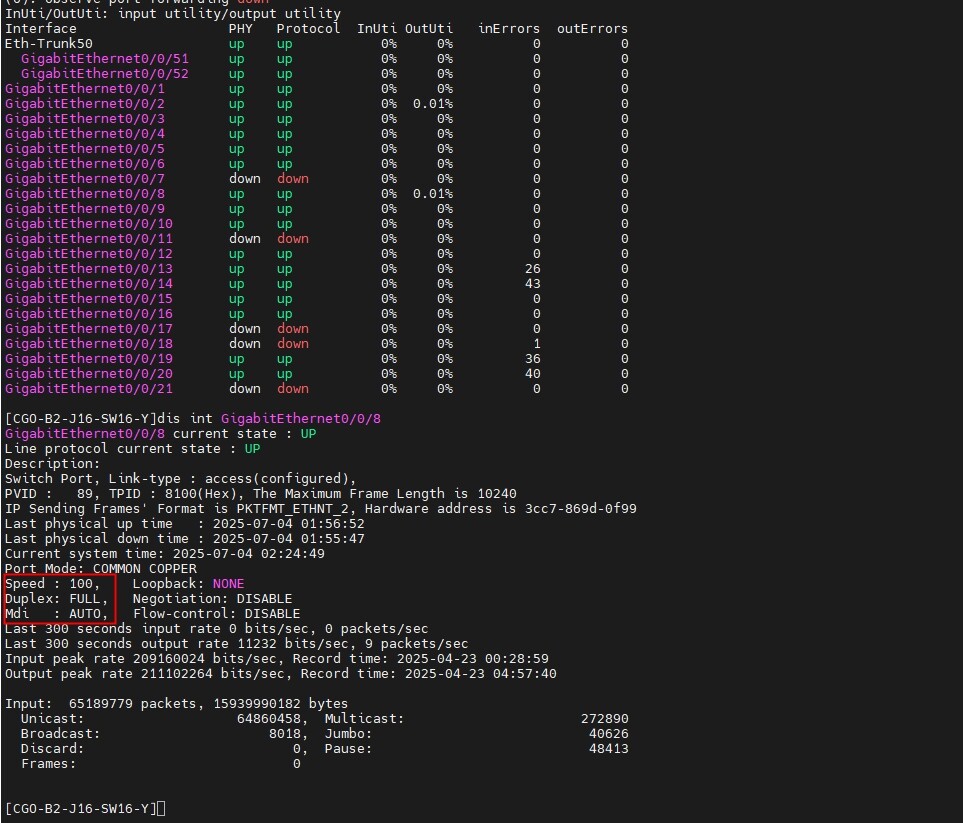Click the GigabitEthernet0/0/14 table row name
Viewport: 963px width, 823px height.
tap(88, 284)
